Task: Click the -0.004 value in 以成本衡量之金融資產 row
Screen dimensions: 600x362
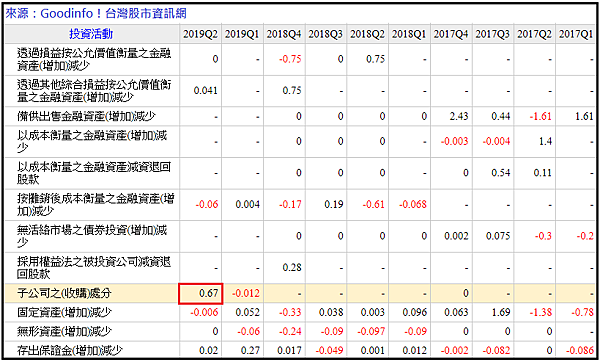Action: pos(496,142)
